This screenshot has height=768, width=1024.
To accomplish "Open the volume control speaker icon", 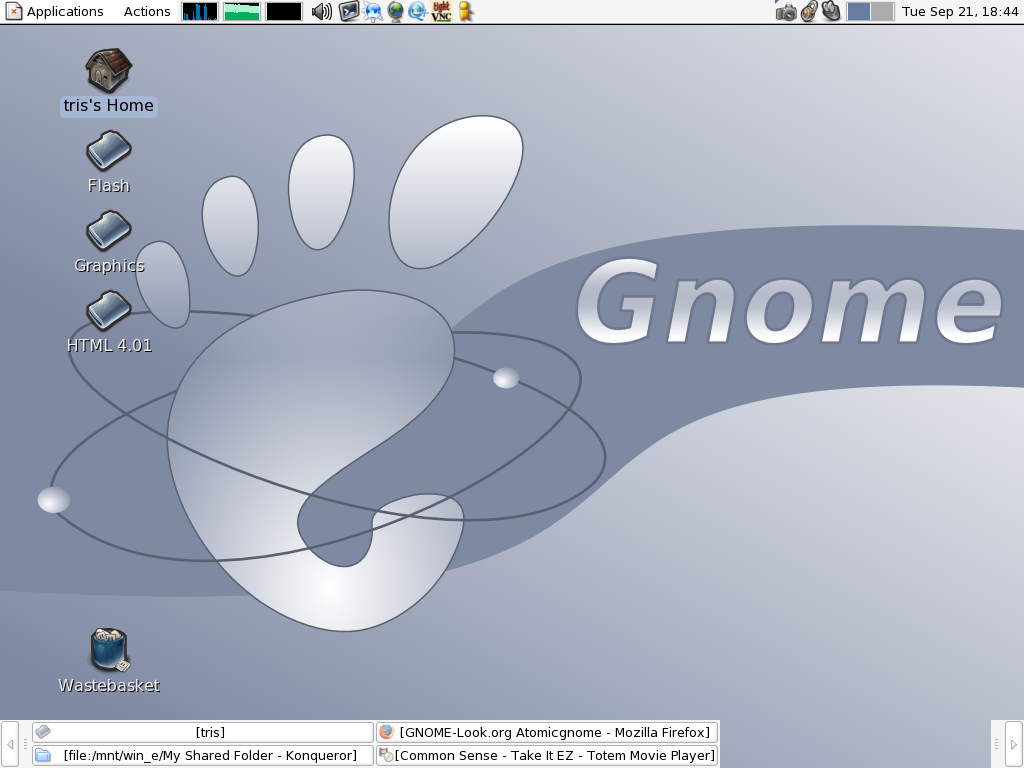I will coord(321,11).
